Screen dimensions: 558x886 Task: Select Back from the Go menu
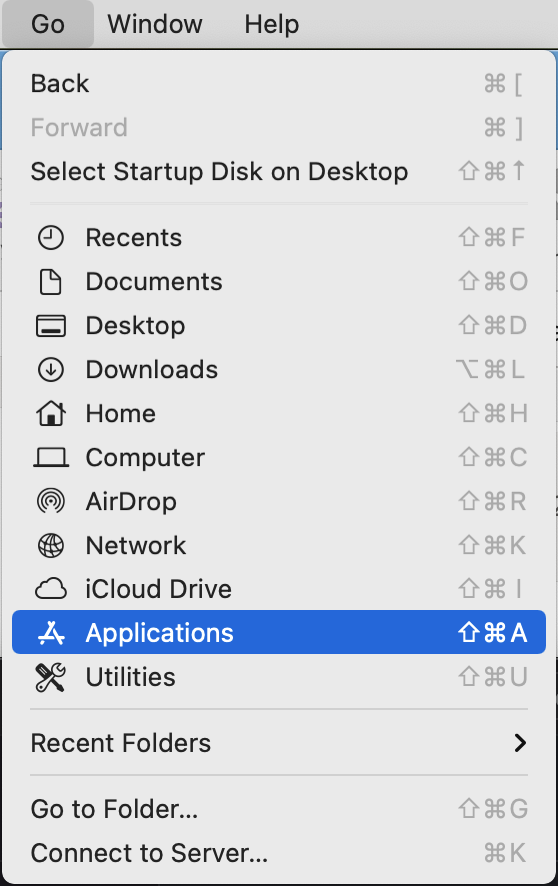(x=279, y=84)
